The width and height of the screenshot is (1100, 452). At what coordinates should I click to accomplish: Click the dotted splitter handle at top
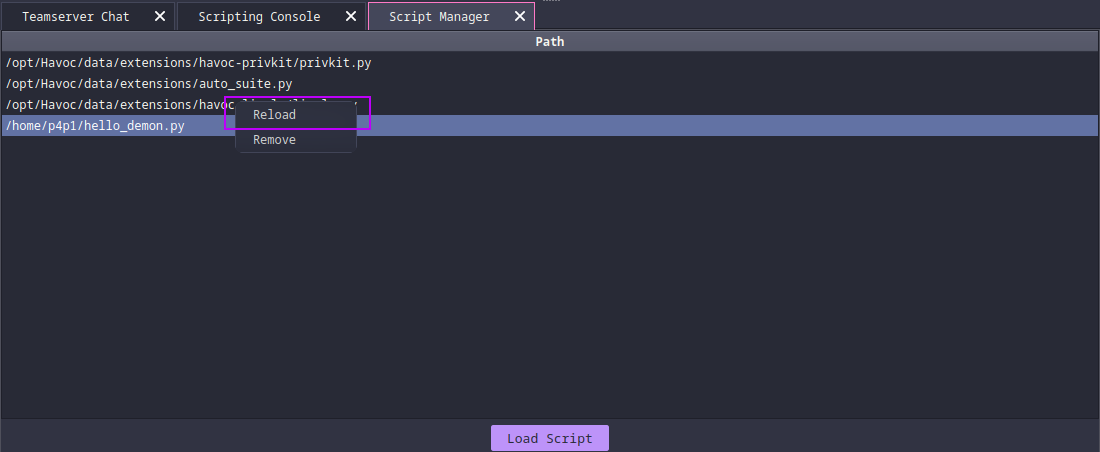[551, 1]
